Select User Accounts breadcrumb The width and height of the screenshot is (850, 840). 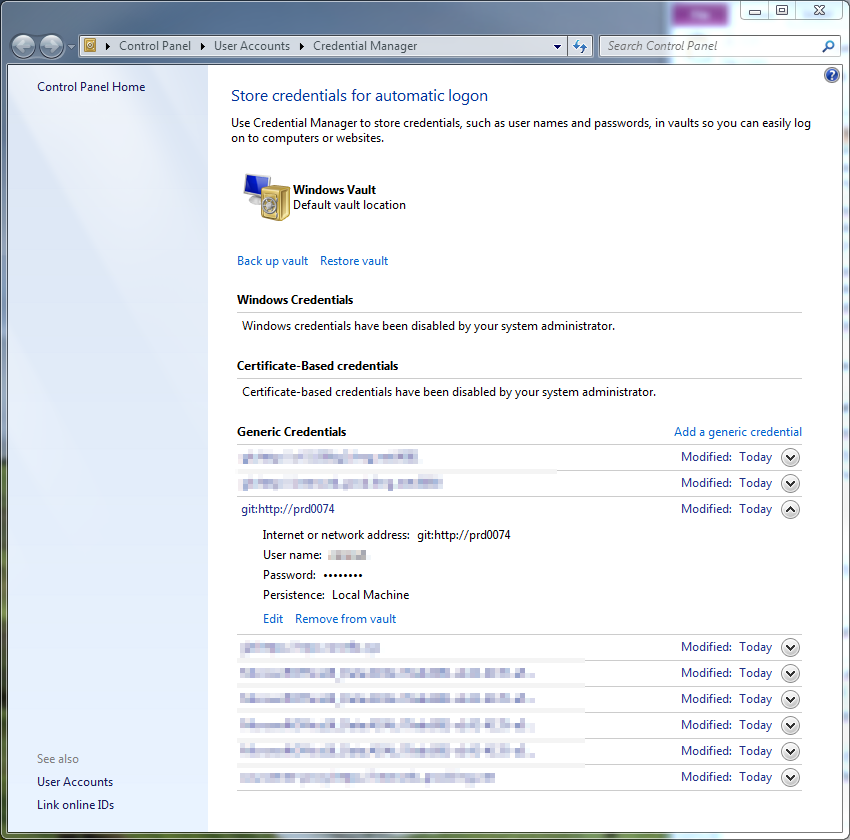click(252, 46)
